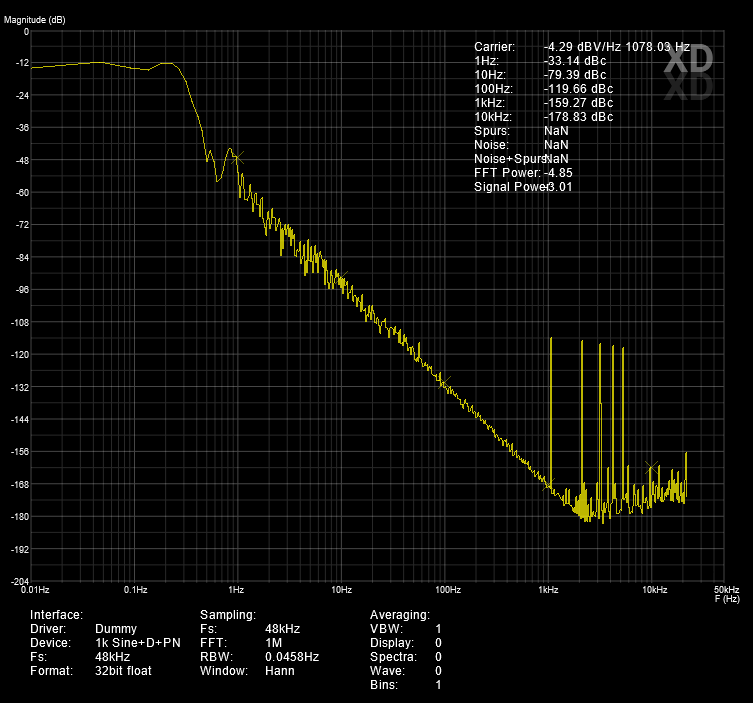Click the Noise+Spurs label
The width and height of the screenshot is (753, 703).
click(510, 158)
